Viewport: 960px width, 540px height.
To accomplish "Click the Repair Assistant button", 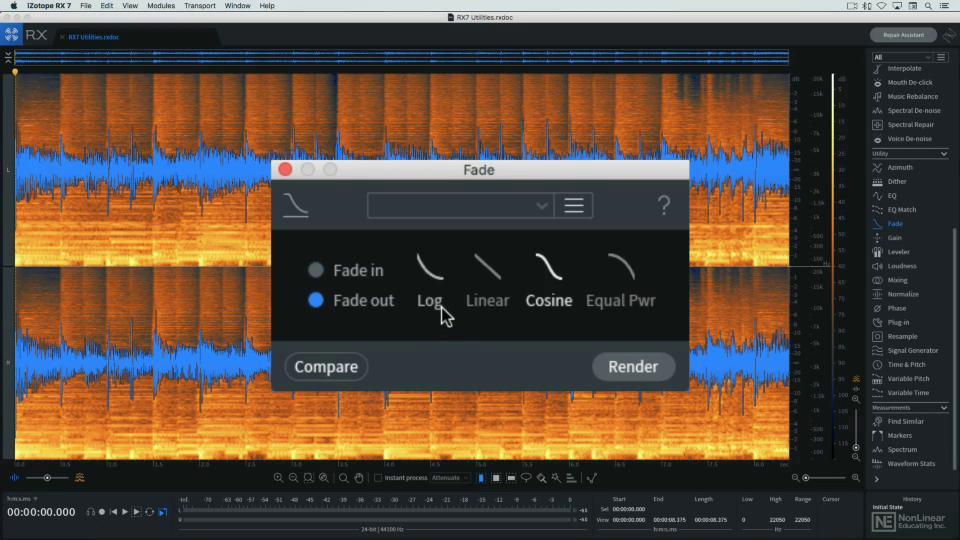I will [904, 35].
